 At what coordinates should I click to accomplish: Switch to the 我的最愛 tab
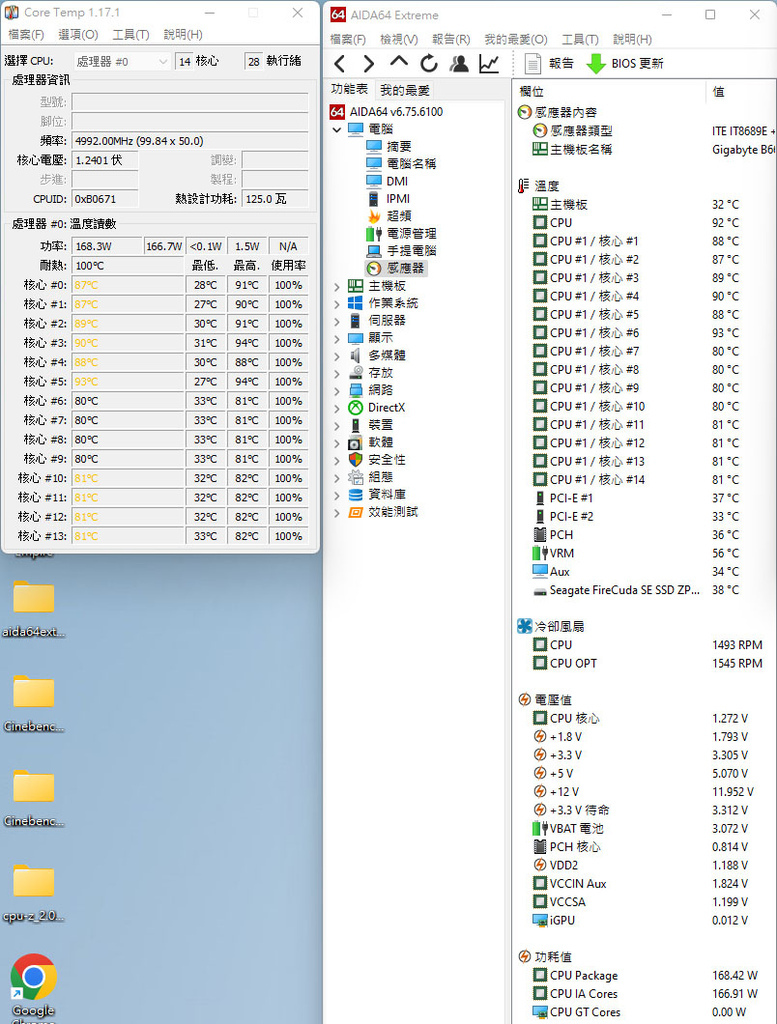point(405,90)
